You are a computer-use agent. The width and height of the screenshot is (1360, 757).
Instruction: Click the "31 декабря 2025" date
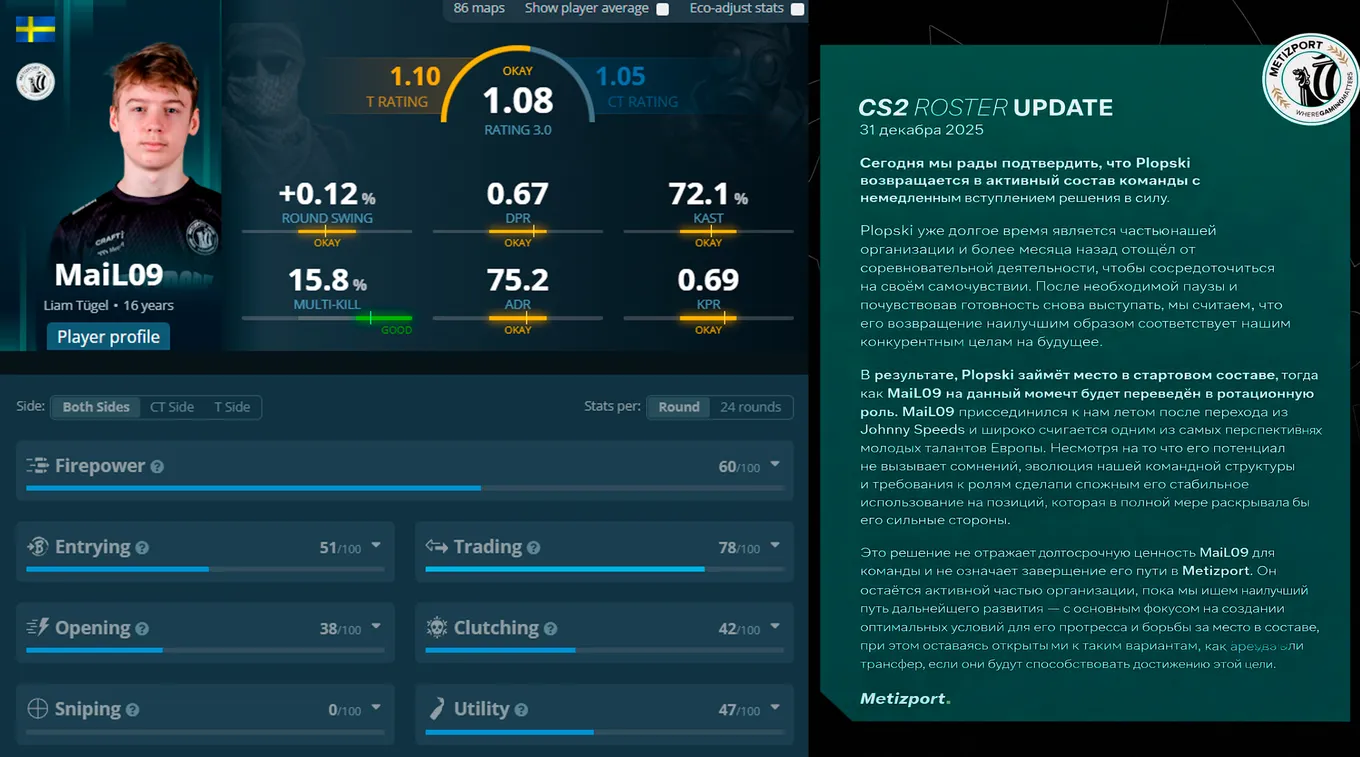(x=921, y=130)
